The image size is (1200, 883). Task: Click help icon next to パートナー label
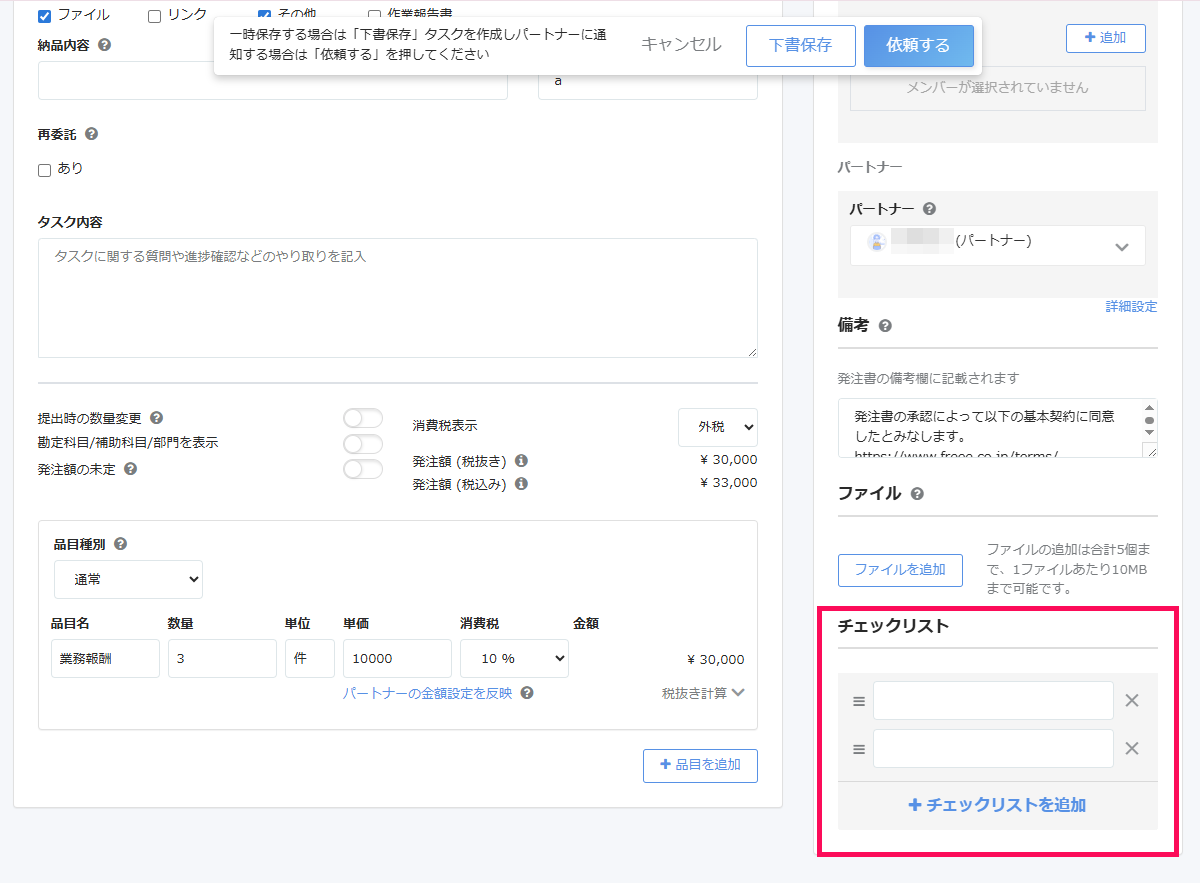point(929,209)
